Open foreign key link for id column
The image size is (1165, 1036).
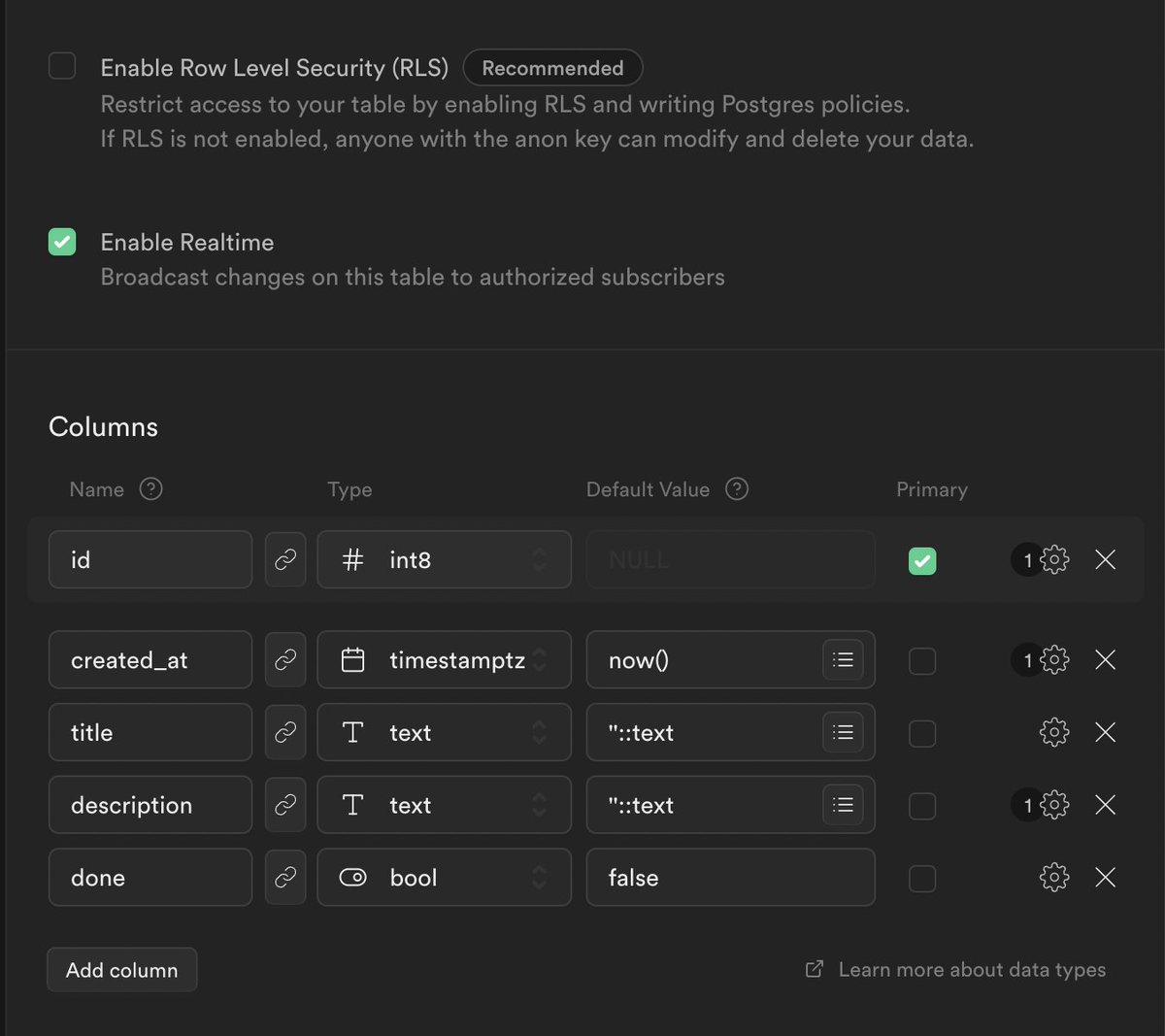[285, 559]
